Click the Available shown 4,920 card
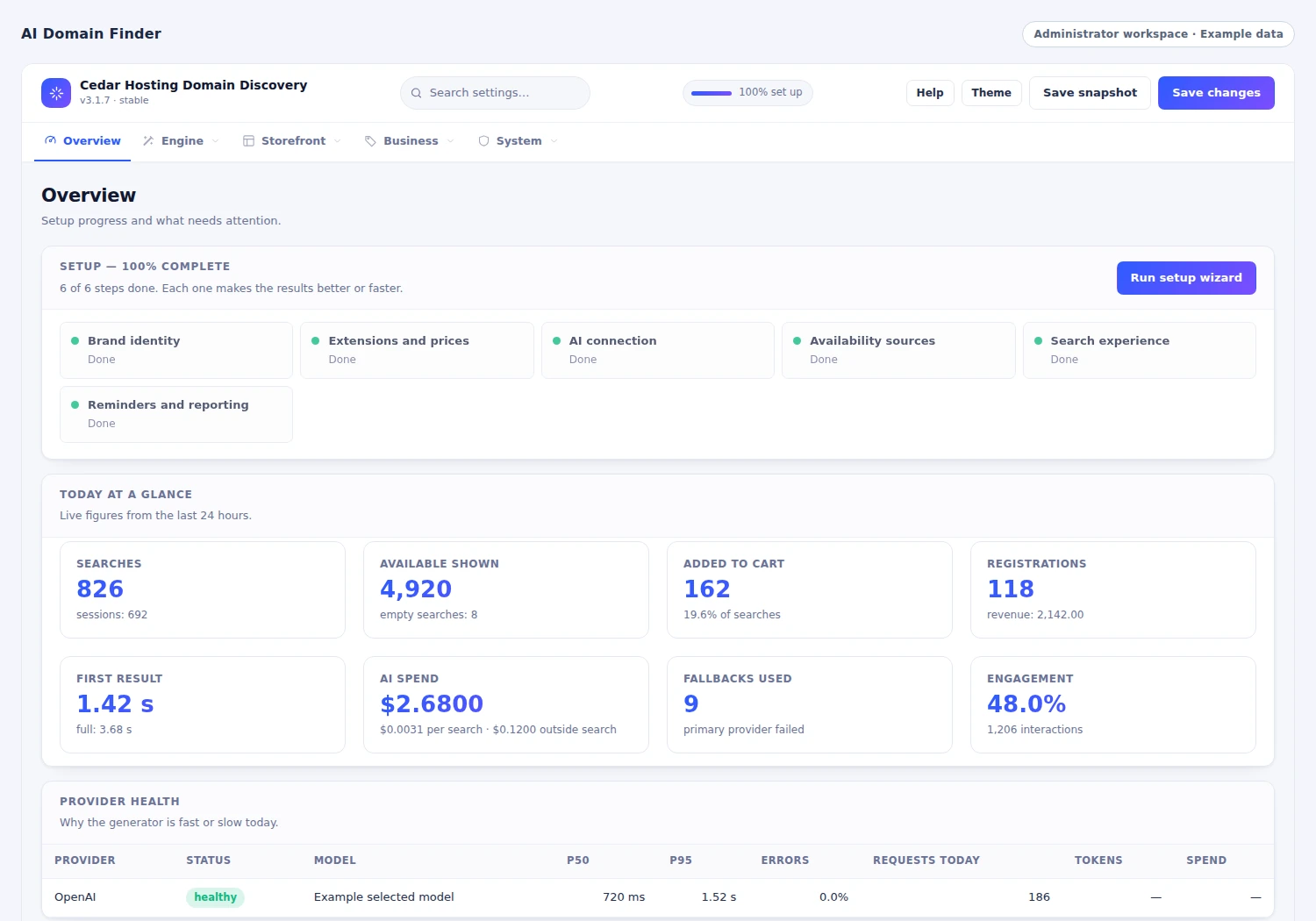 pos(506,589)
